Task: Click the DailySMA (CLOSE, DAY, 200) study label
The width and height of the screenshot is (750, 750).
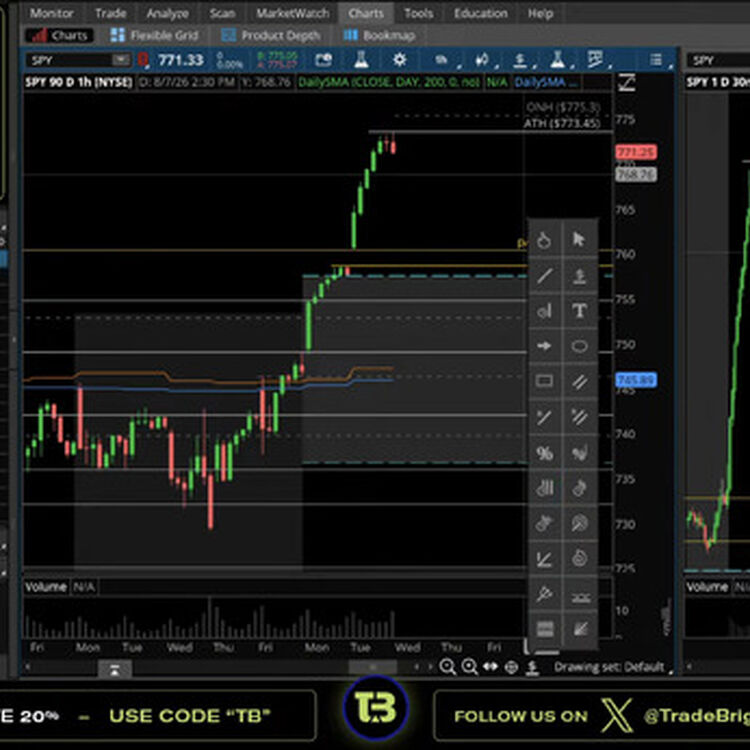Action: pyautogui.click(x=389, y=82)
